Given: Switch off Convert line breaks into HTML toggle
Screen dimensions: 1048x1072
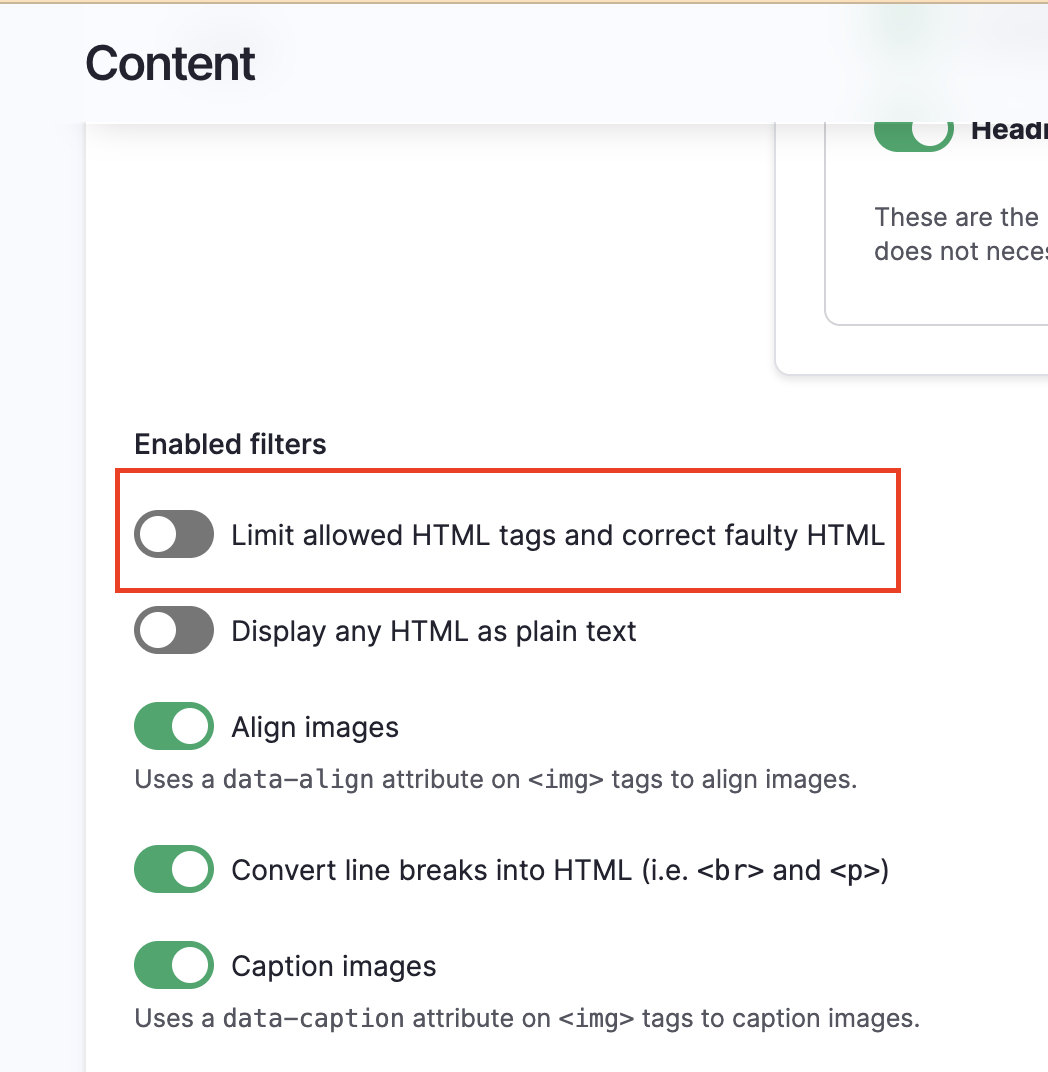Looking at the screenshot, I should [174, 870].
